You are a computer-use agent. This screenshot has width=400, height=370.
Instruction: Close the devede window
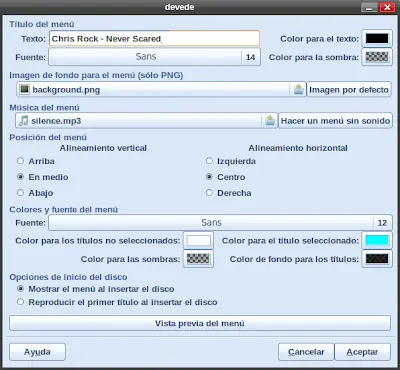click(387, 7)
